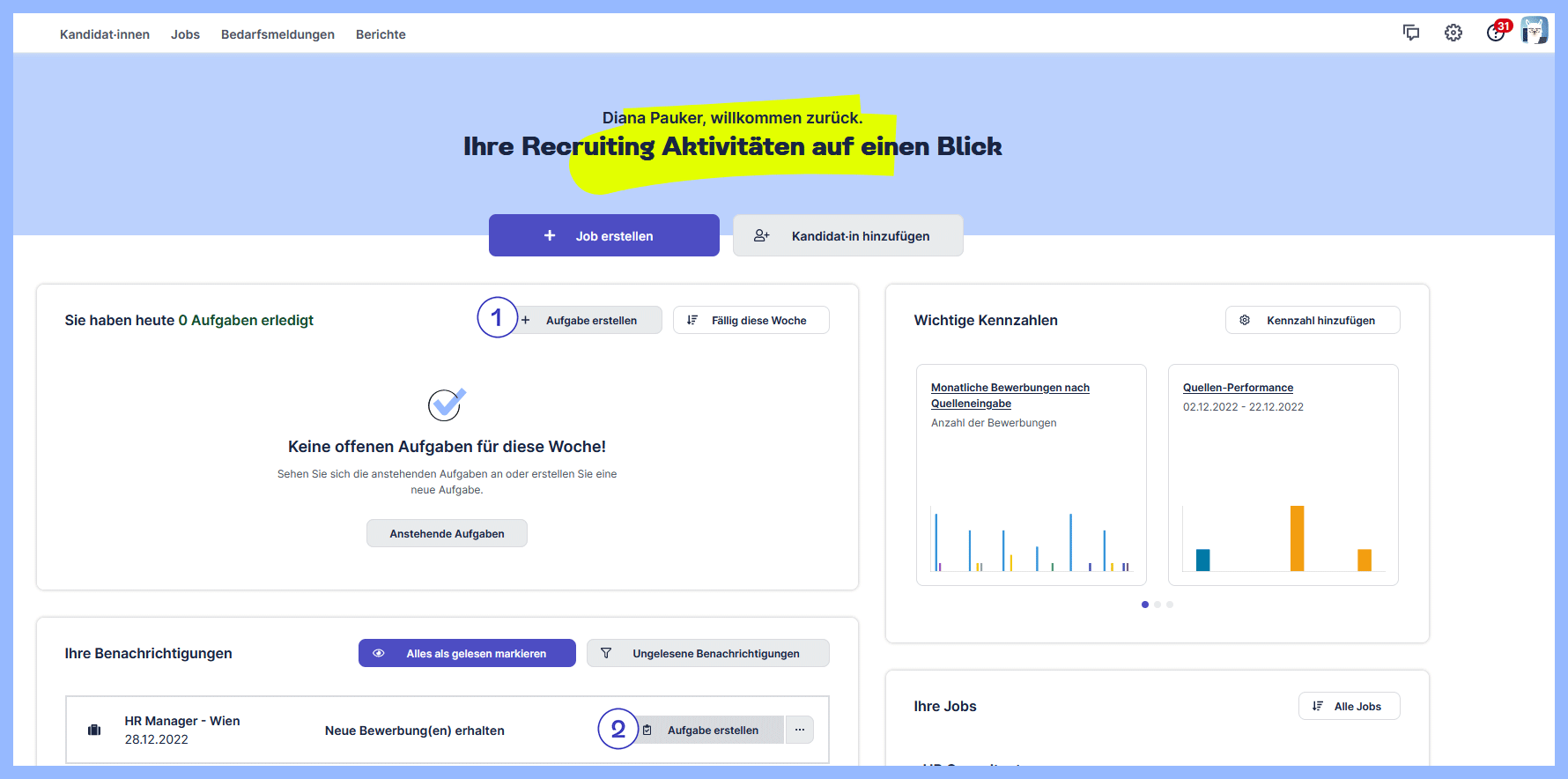Go to the Berichte menu
Screen dimensions: 1568x779
pos(381,34)
